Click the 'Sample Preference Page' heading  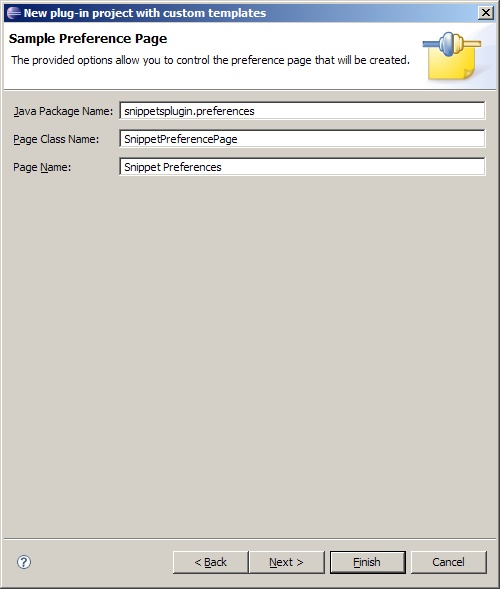click(x=88, y=39)
